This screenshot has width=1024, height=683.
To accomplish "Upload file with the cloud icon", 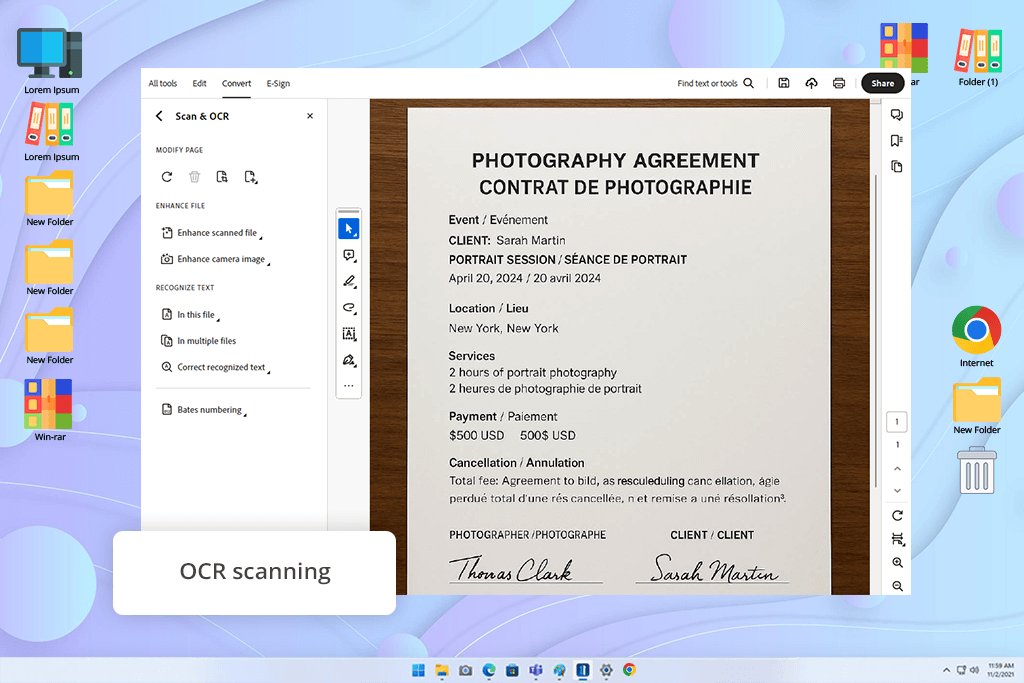I will click(x=811, y=83).
